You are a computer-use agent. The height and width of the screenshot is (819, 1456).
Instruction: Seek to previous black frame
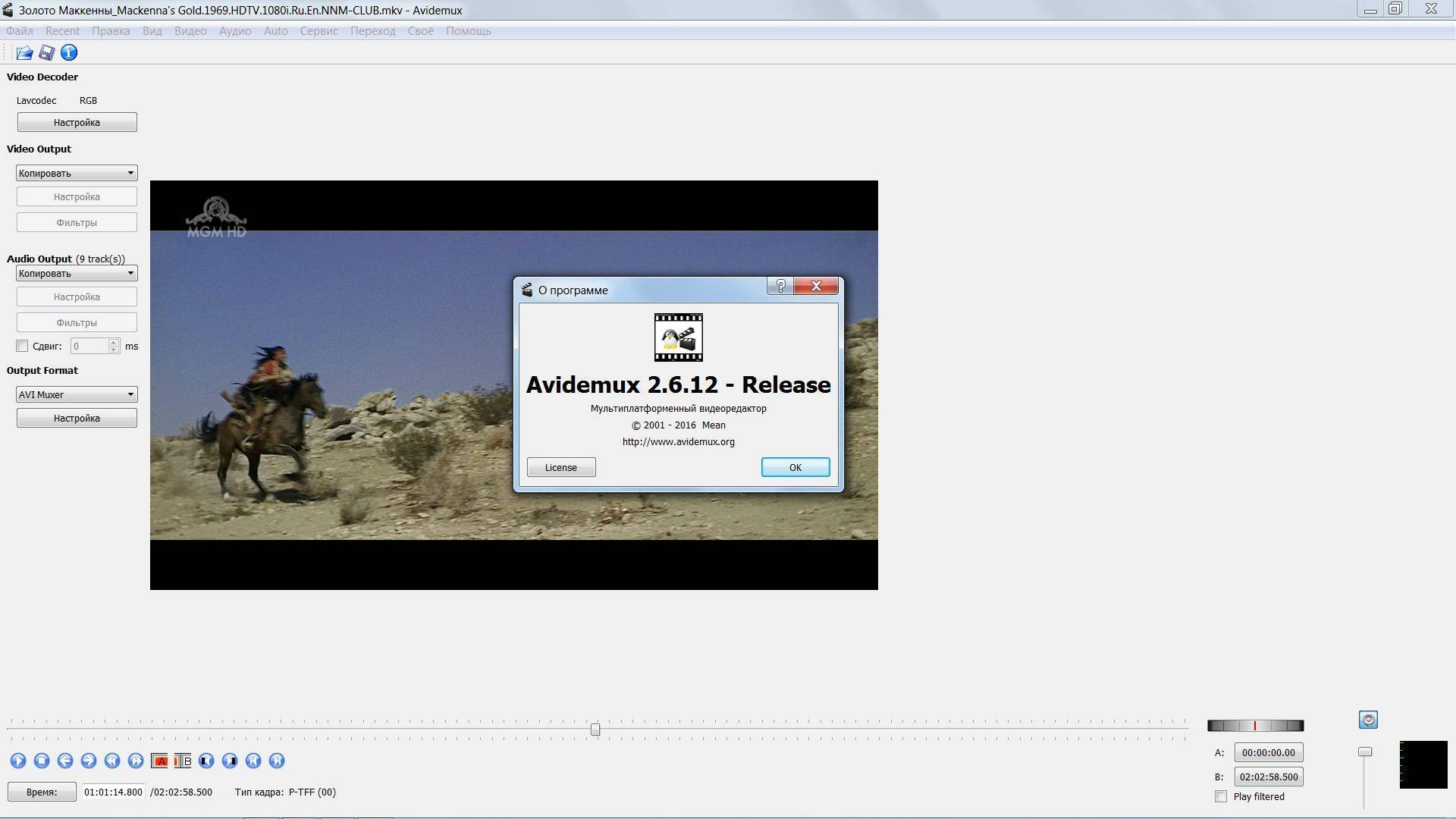(x=206, y=761)
